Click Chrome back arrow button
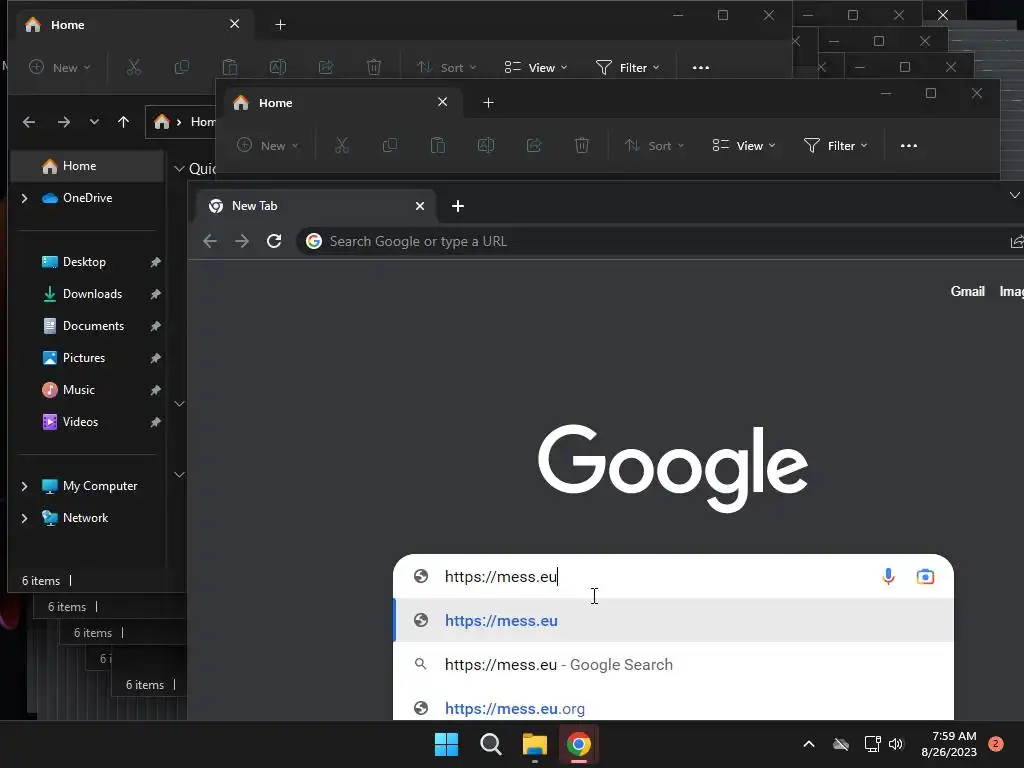Viewport: 1024px width, 768px height. pos(210,242)
